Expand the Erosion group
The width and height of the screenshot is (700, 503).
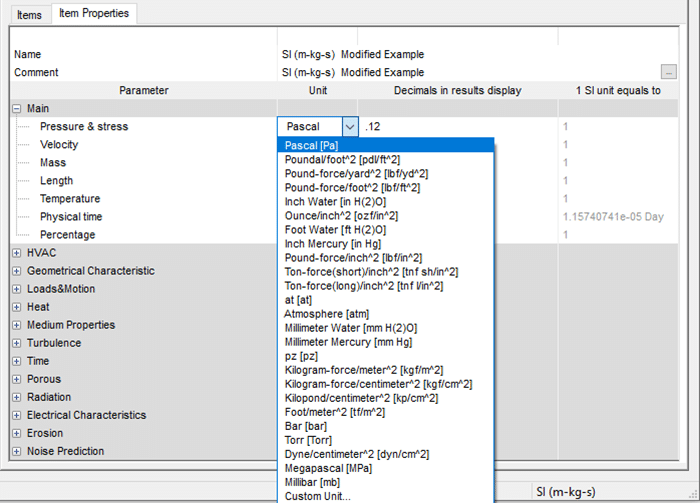coord(17,433)
